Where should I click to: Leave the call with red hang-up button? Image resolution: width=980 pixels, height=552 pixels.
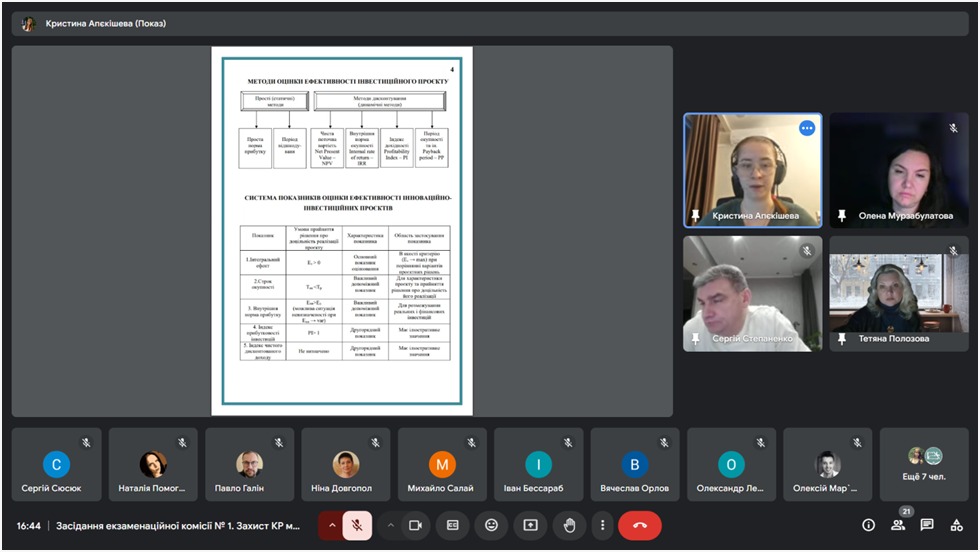[x=640, y=525]
